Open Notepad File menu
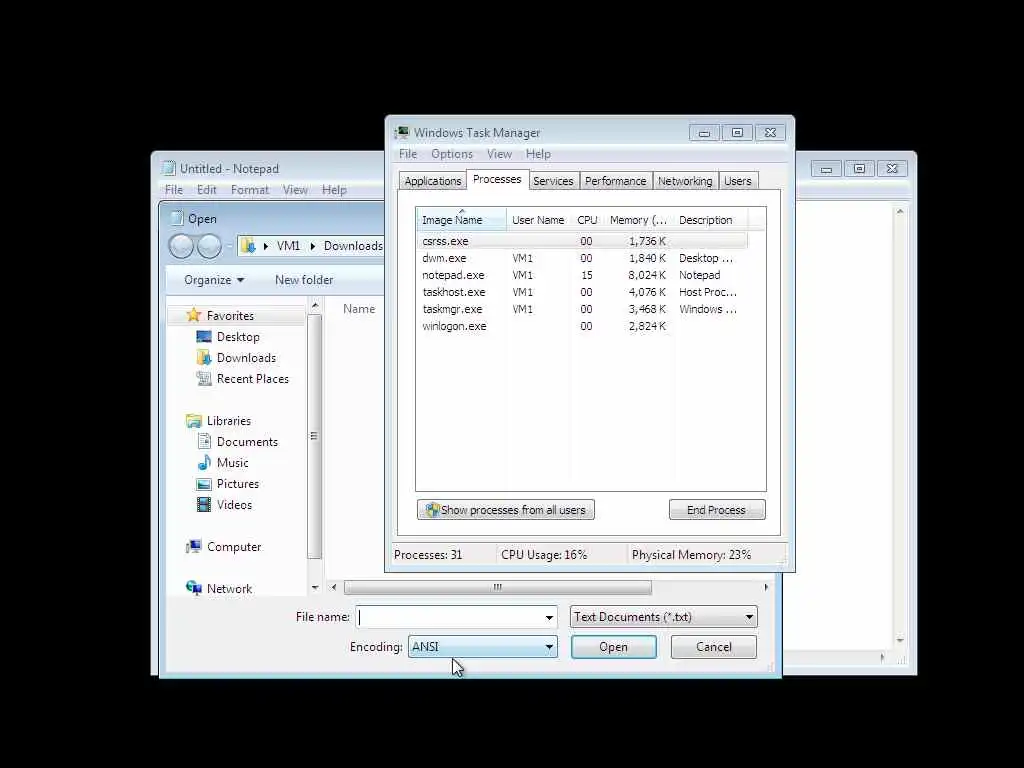1024x768 pixels. click(174, 190)
